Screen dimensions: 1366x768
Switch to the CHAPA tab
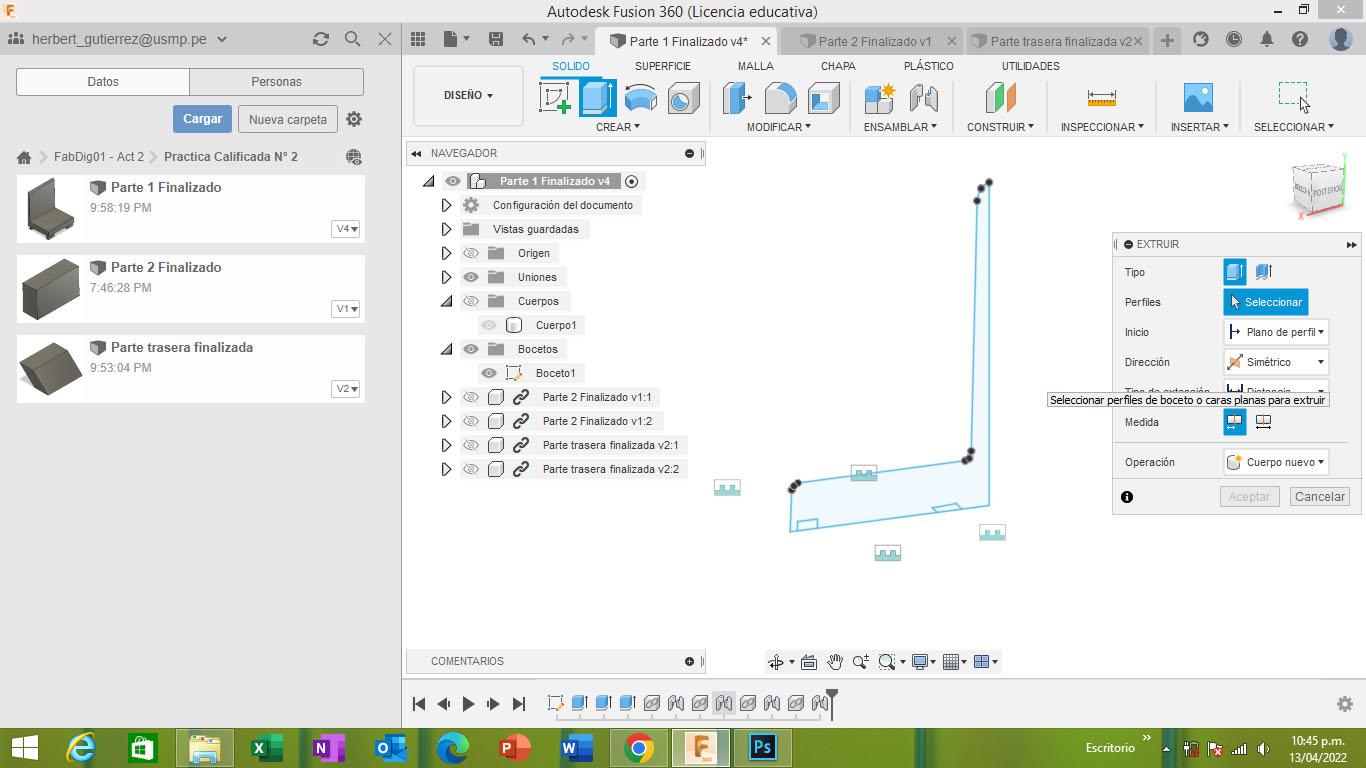pos(838,66)
